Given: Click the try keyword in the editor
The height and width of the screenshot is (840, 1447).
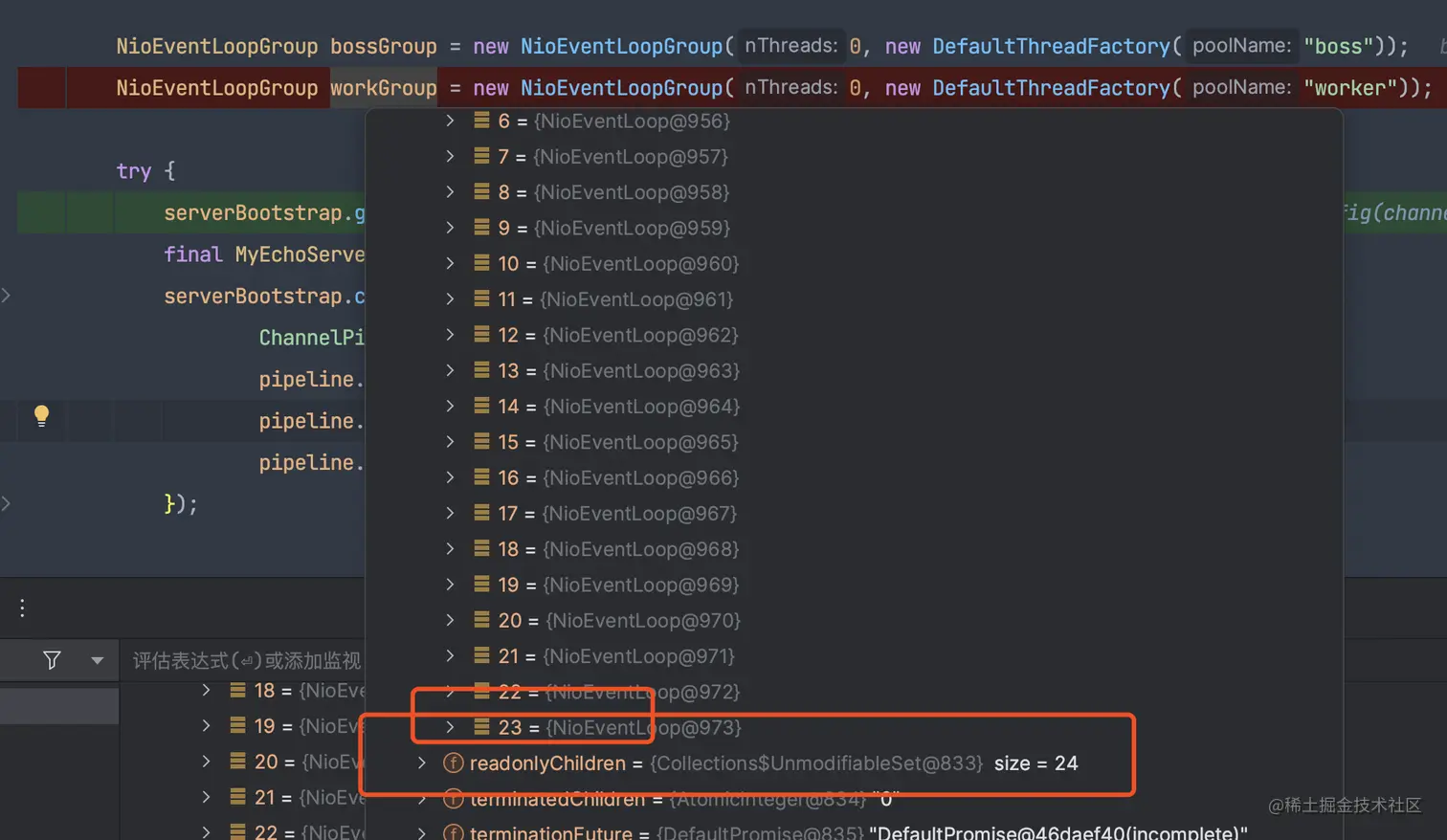Looking at the screenshot, I should pyautogui.click(x=134, y=171).
